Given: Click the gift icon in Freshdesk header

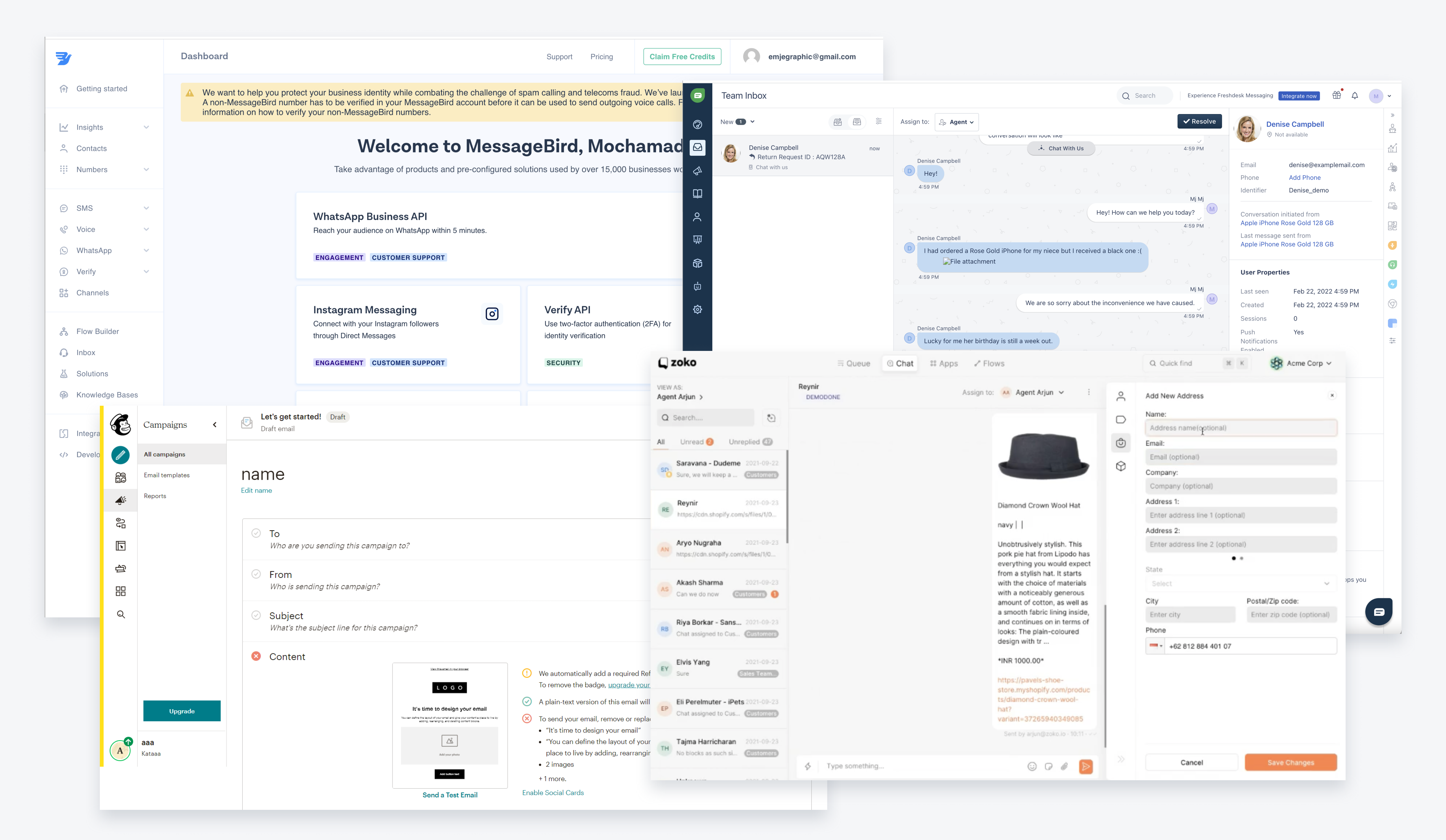Looking at the screenshot, I should click(x=1336, y=95).
